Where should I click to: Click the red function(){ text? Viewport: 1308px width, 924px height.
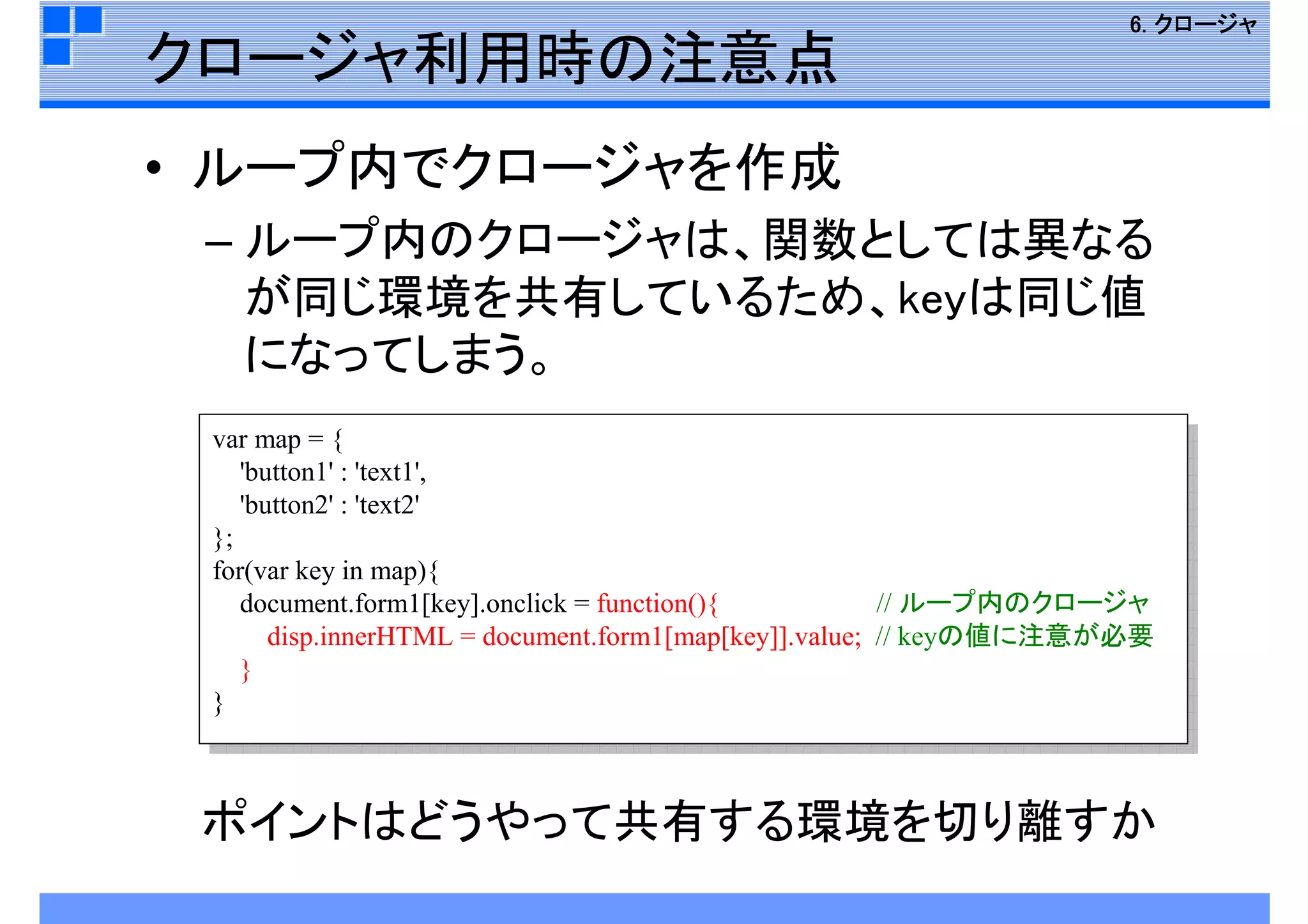pyautogui.click(x=657, y=604)
